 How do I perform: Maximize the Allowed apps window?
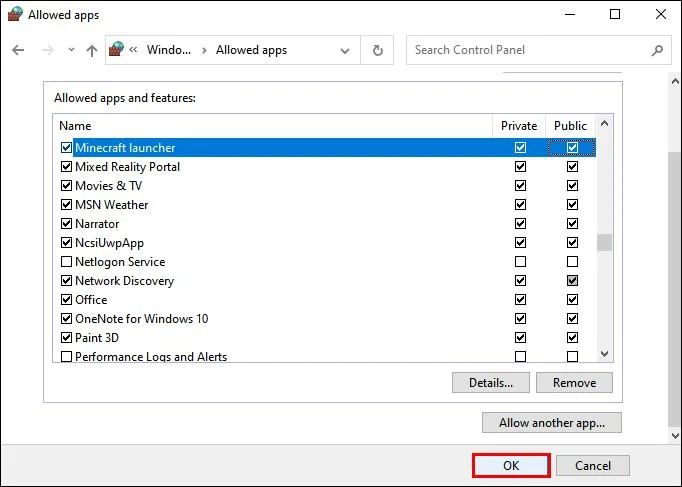coord(615,14)
